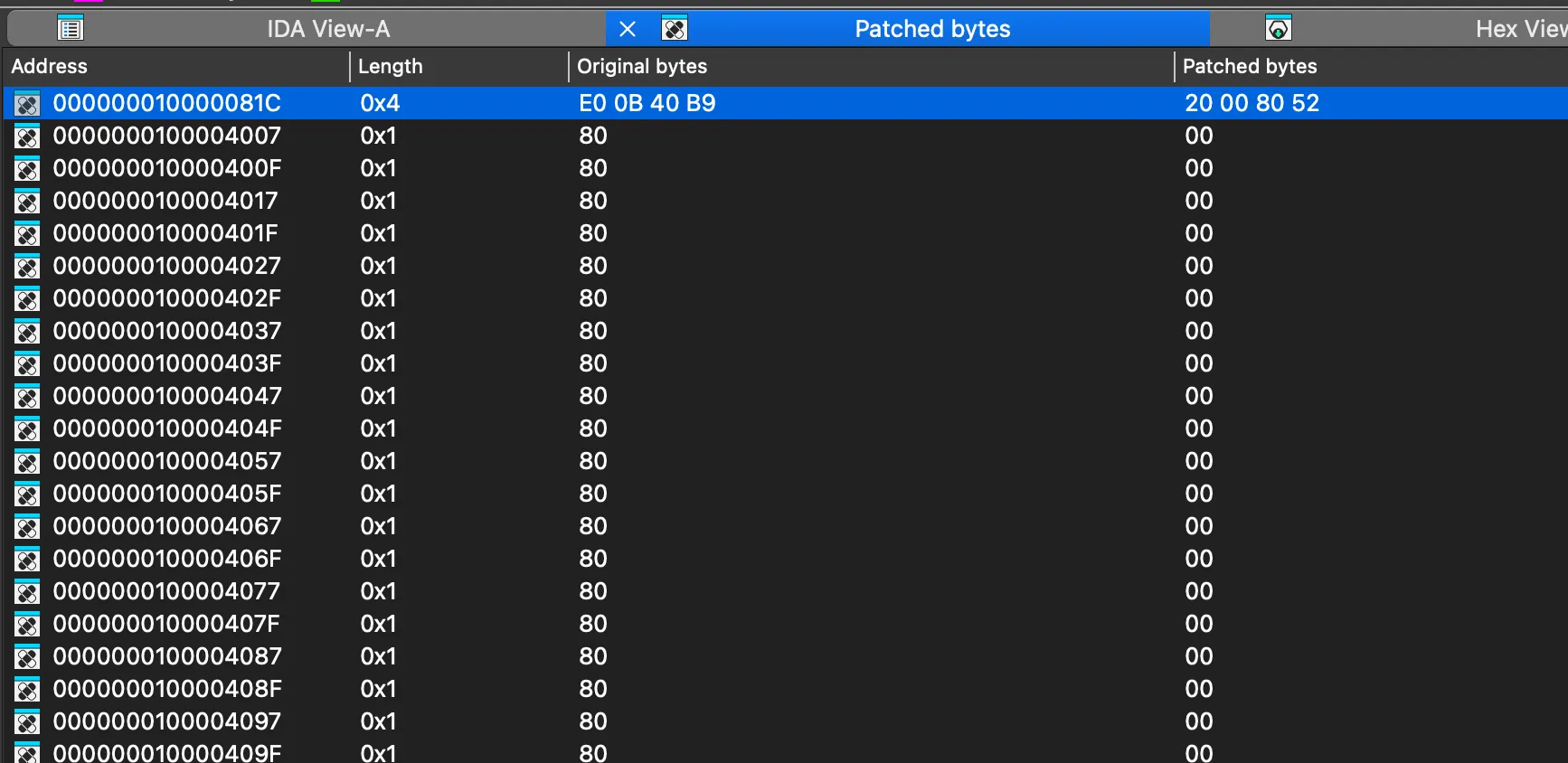Click patch icon for row 000000010000402F
The image size is (1568, 763).
27,299
